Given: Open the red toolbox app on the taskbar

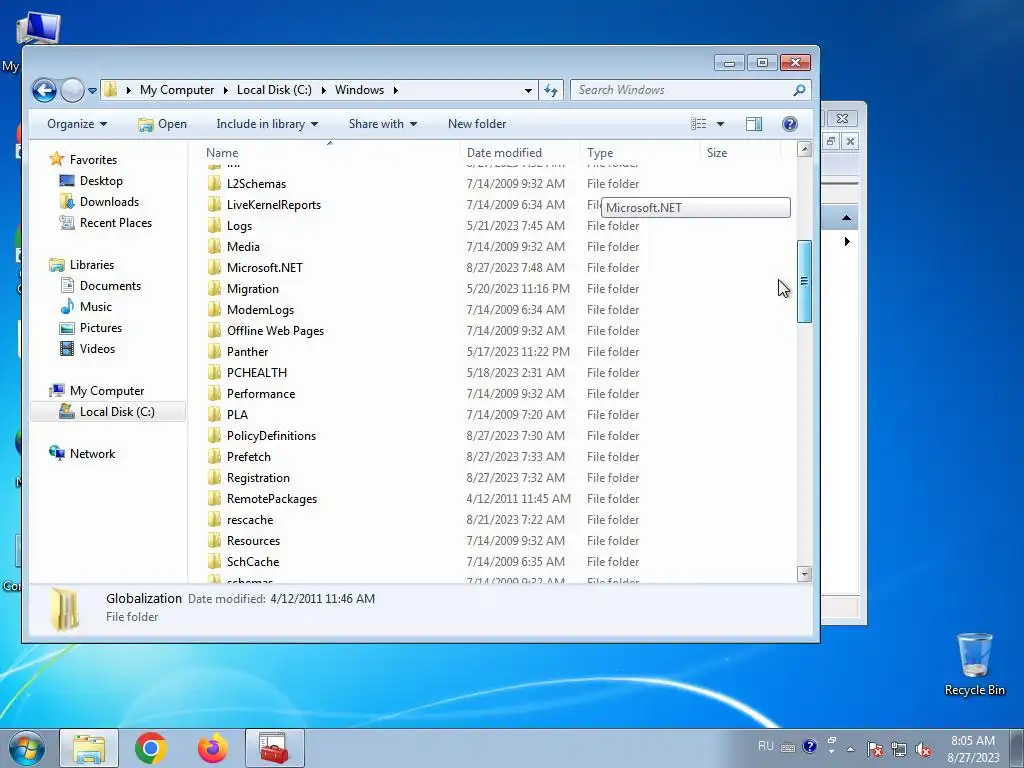Looking at the screenshot, I should 274,748.
